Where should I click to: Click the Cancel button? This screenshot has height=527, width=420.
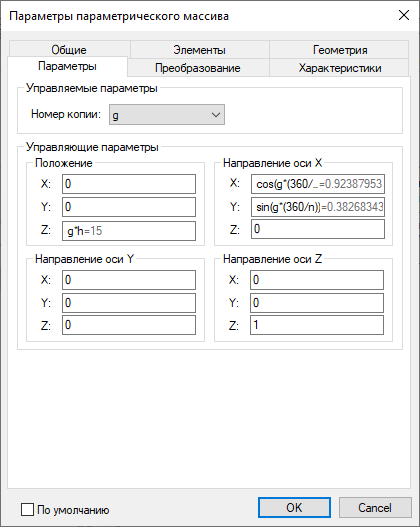tap(375, 508)
